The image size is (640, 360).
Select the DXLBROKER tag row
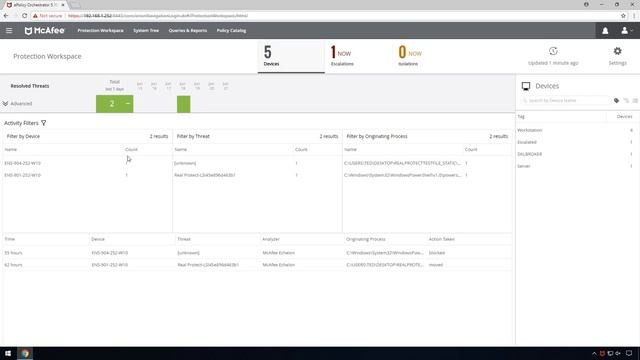(x=577, y=154)
